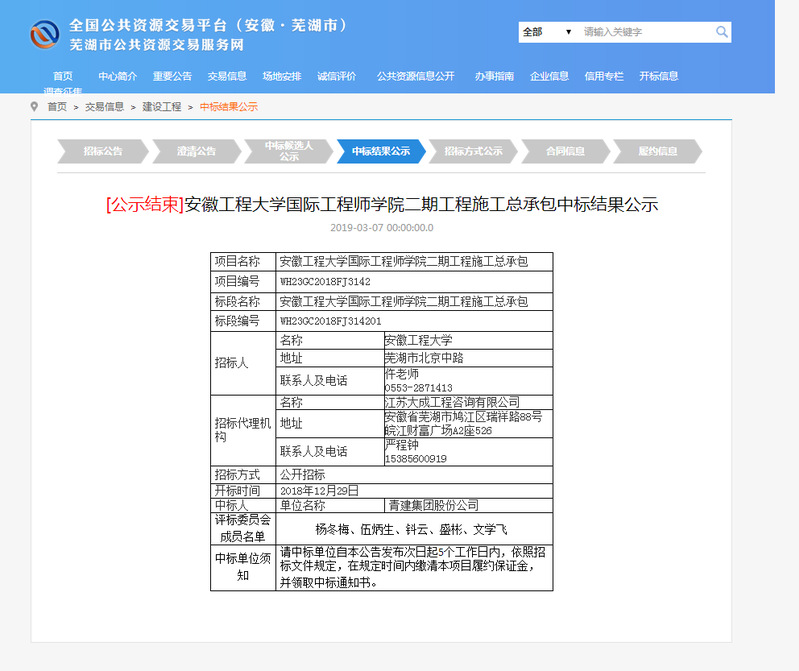Open the 全部 search category dropdown
This screenshot has height=671, width=799.
(547, 32)
